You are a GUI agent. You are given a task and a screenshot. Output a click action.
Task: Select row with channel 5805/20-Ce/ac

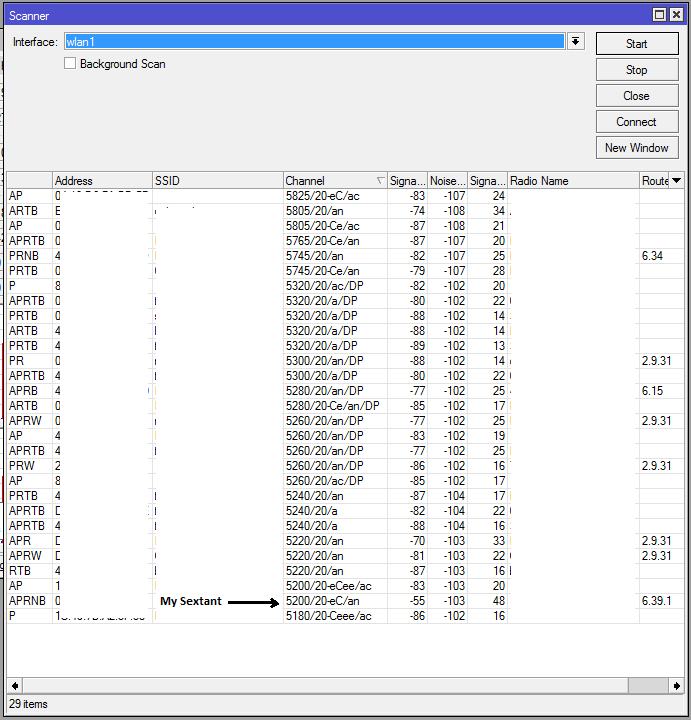coord(345,226)
